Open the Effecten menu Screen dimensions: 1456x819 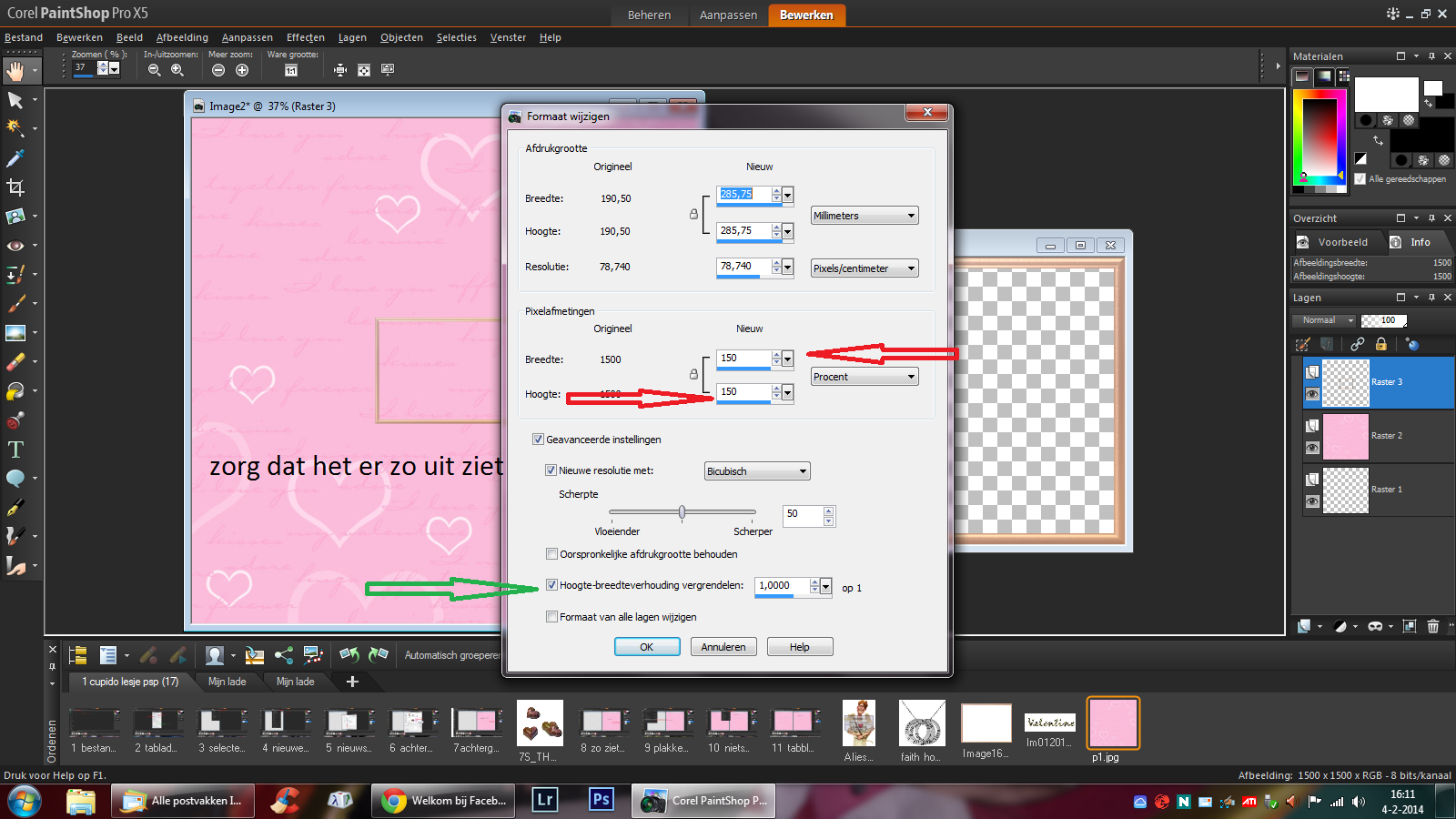coord(306,37)
